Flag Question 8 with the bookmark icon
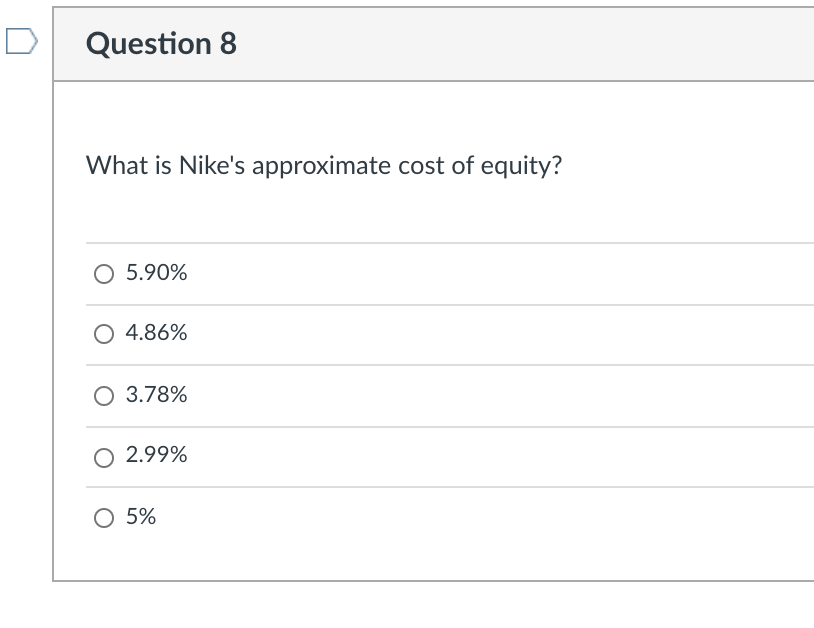 click(20, 43)
